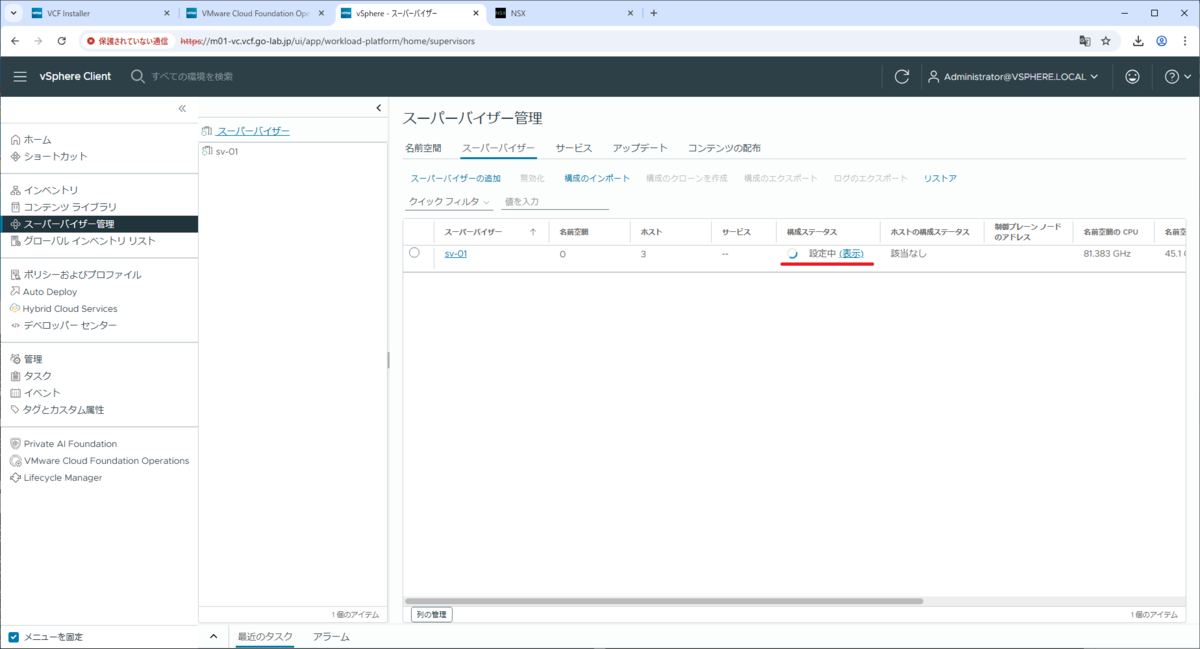This screenshot has height=649, width=1200.
Task: Click the browser translate page icon
Action: click(x=1084, y=41)
